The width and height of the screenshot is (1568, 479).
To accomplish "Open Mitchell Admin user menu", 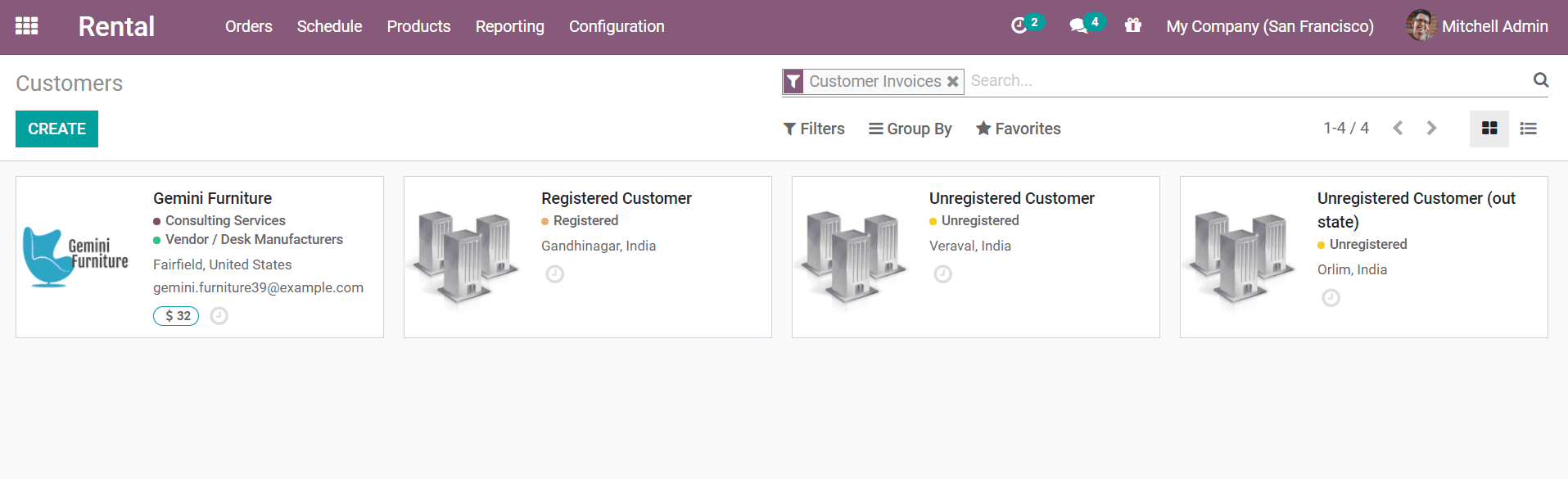I will tap(1477, 26).
